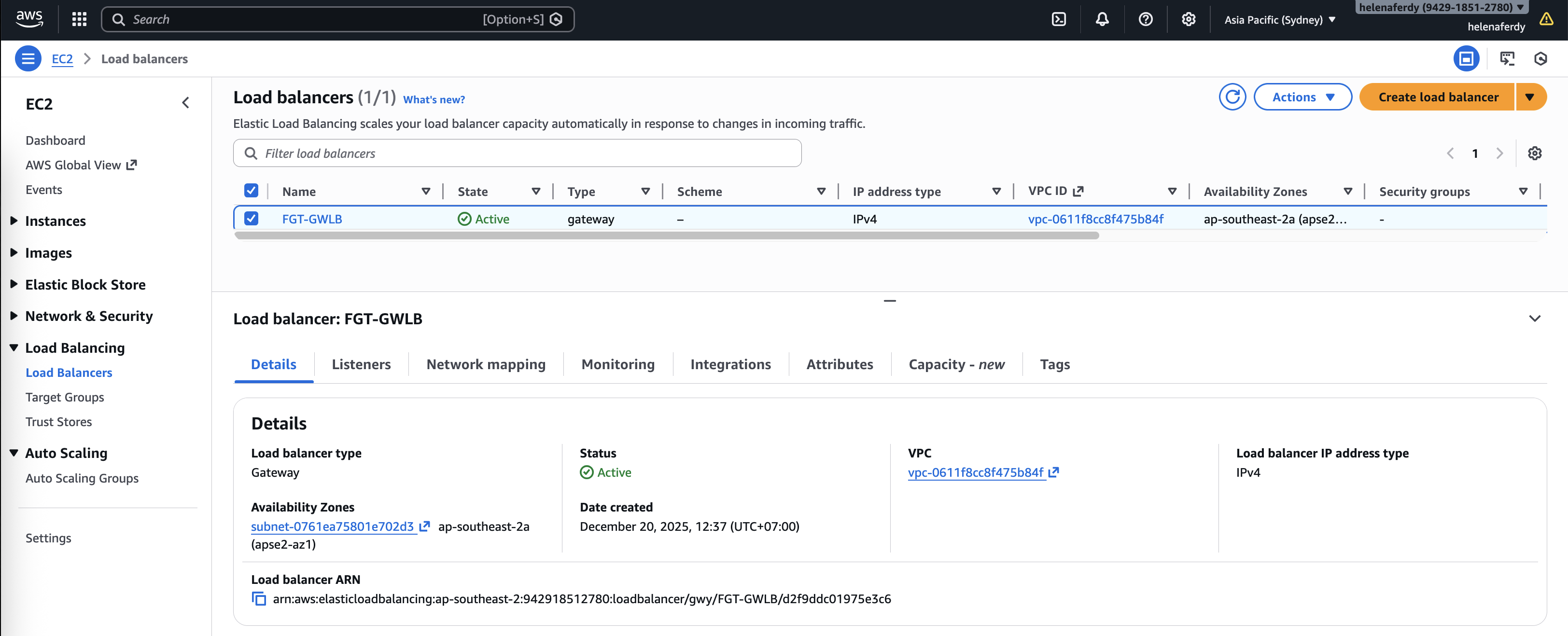This screenshot has height=636, width=1568.
Task: Open the notifications bell
Action: pos(1102,19)
